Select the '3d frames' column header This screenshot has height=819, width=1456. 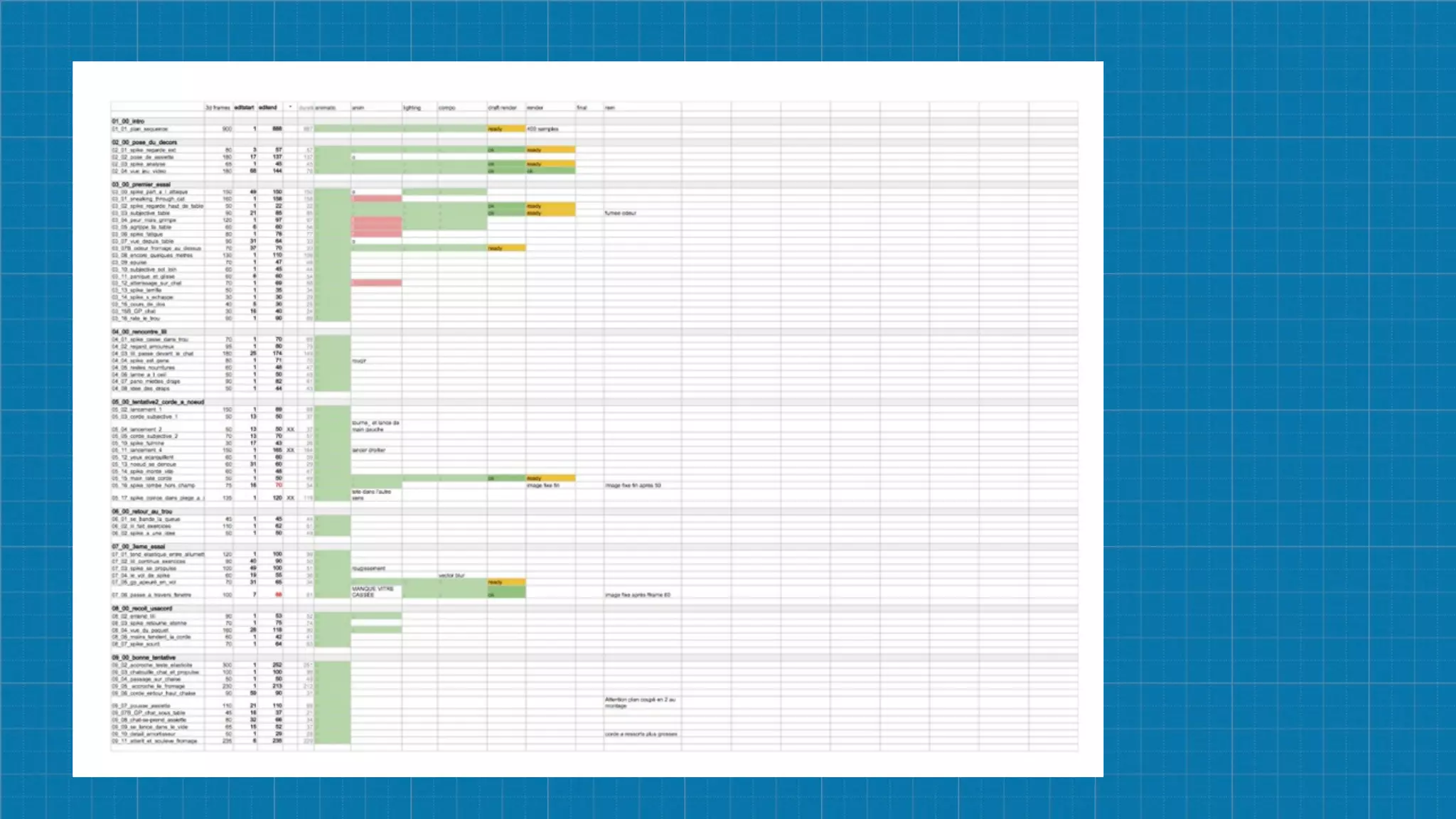tap(218, 108)
